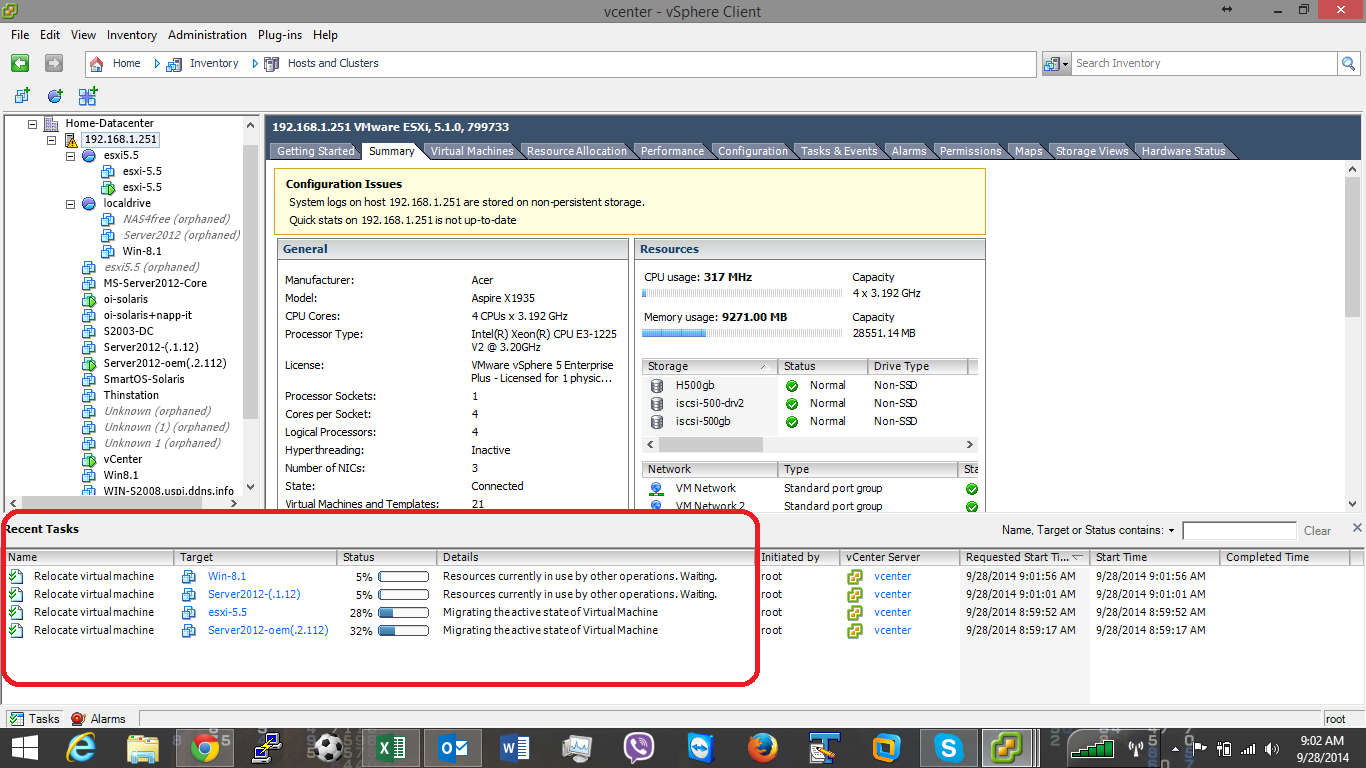
Task: Open Google Chrome from the taskbar
Action: 205,747
